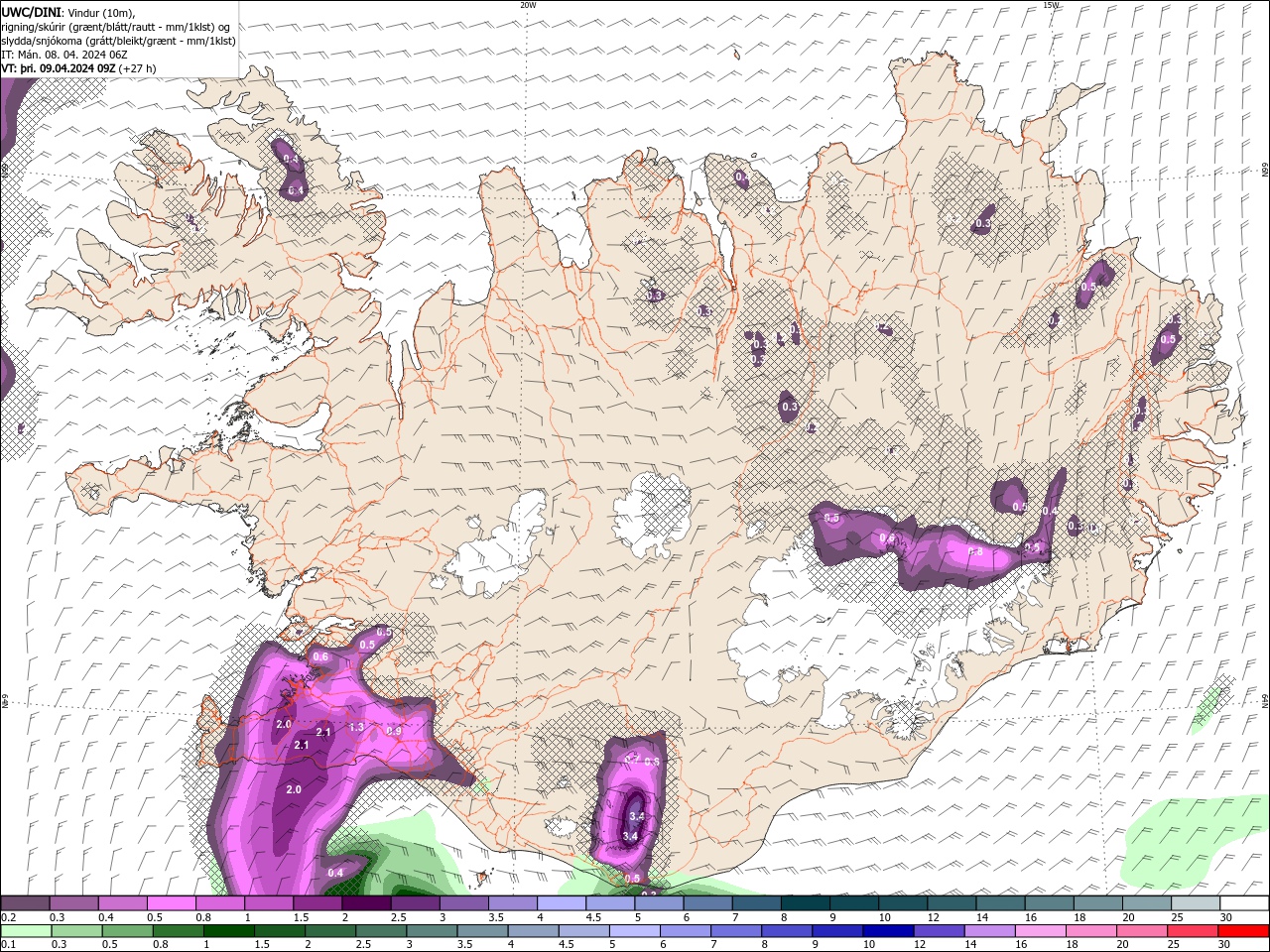Click the '30' label ending the upper legend
This screenshot has width=1270, height=952.
click(1226, 917)
